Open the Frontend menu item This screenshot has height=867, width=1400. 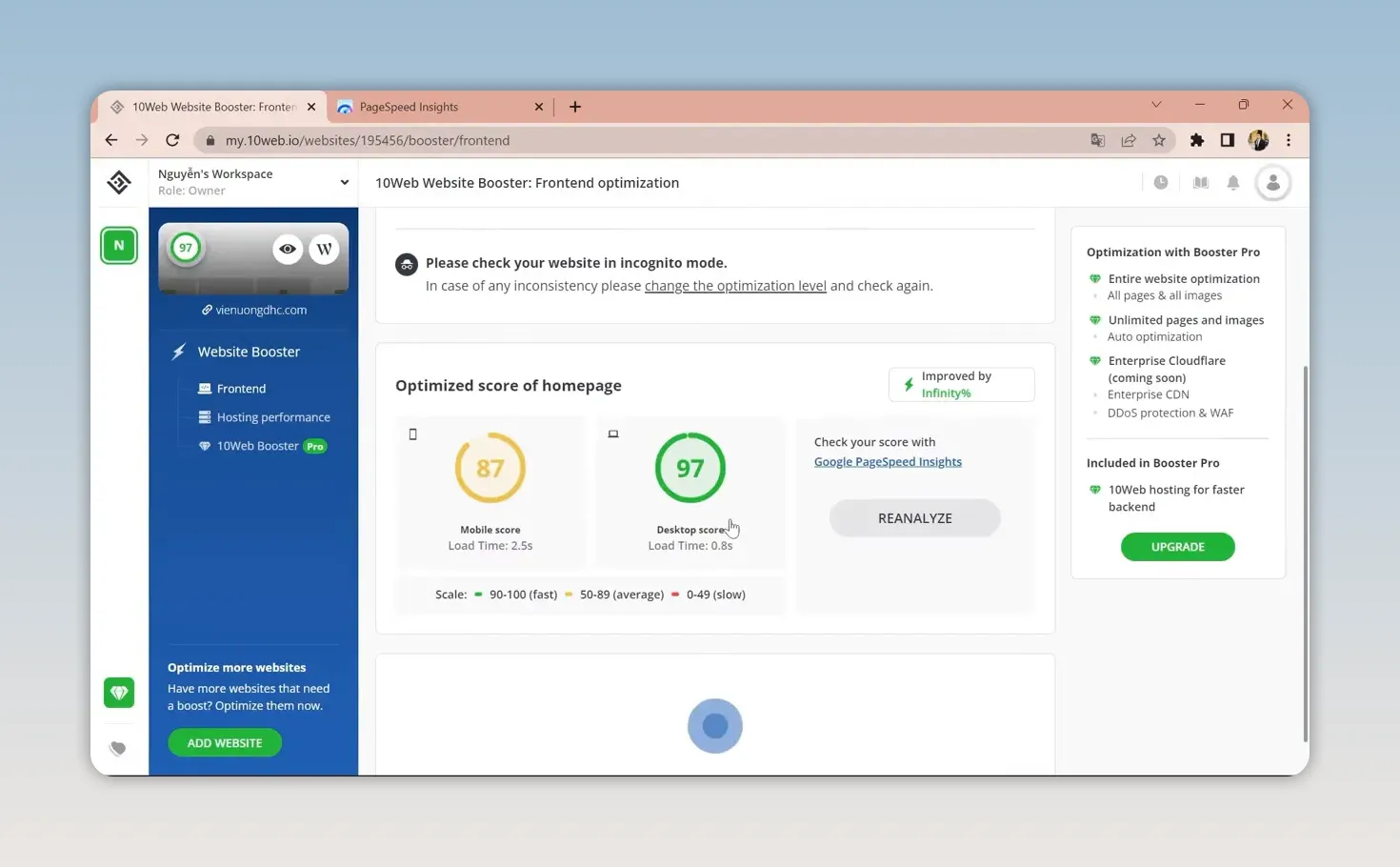(241, 389)
